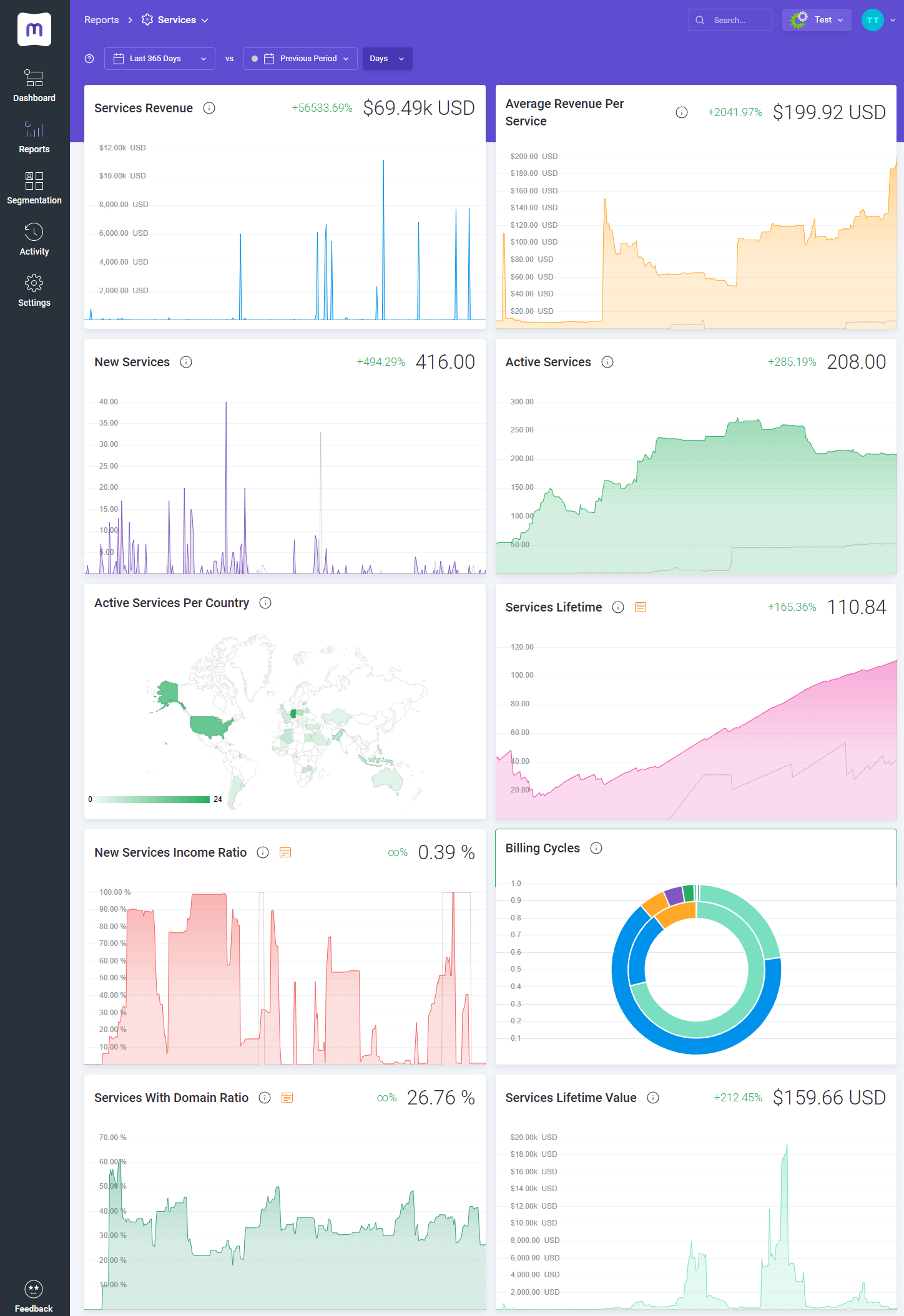Open the Reports sidebar section

(x=34, y=137)
